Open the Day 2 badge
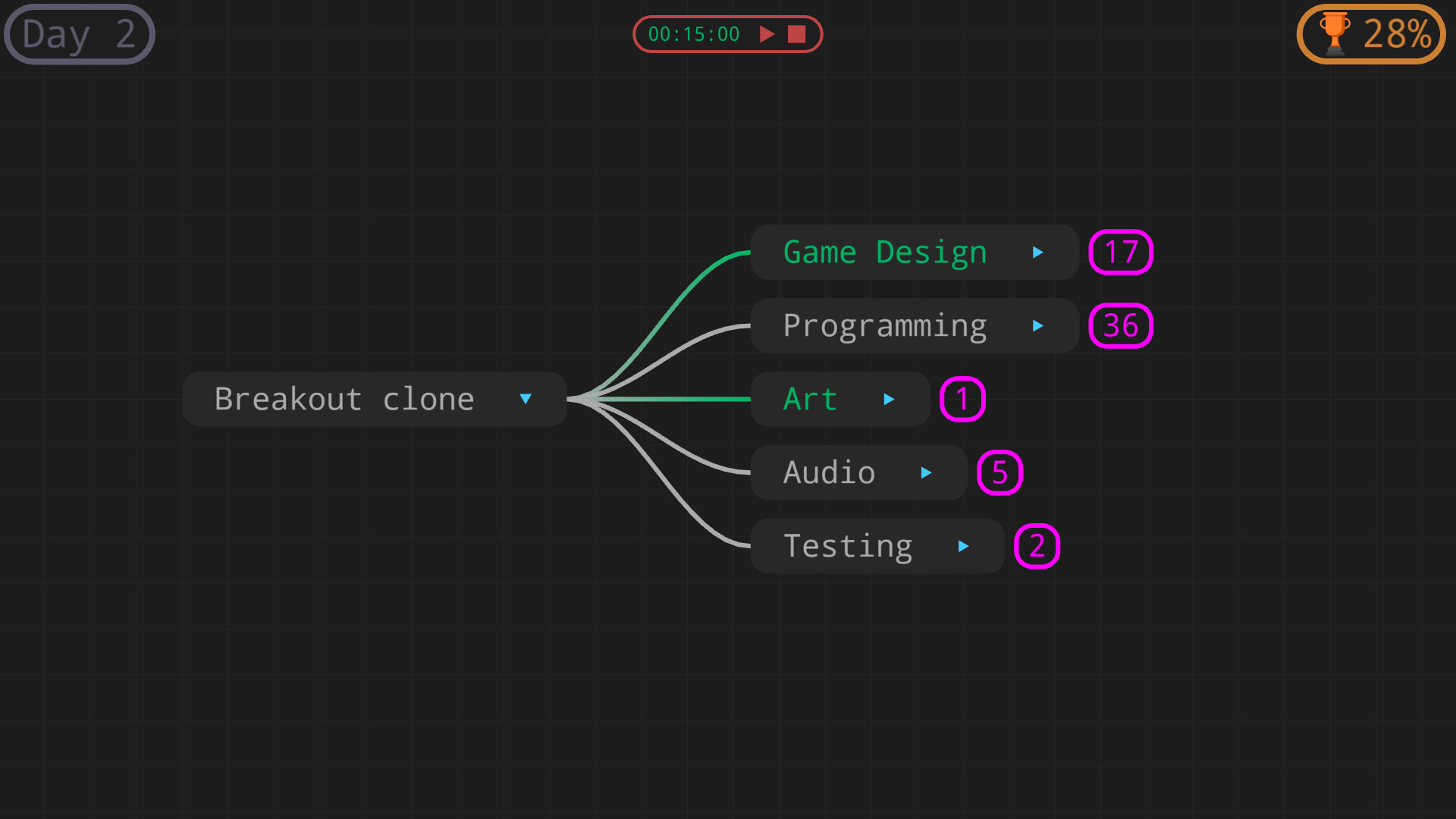This screenshot has width=1456, height=819. coord(78,33)
